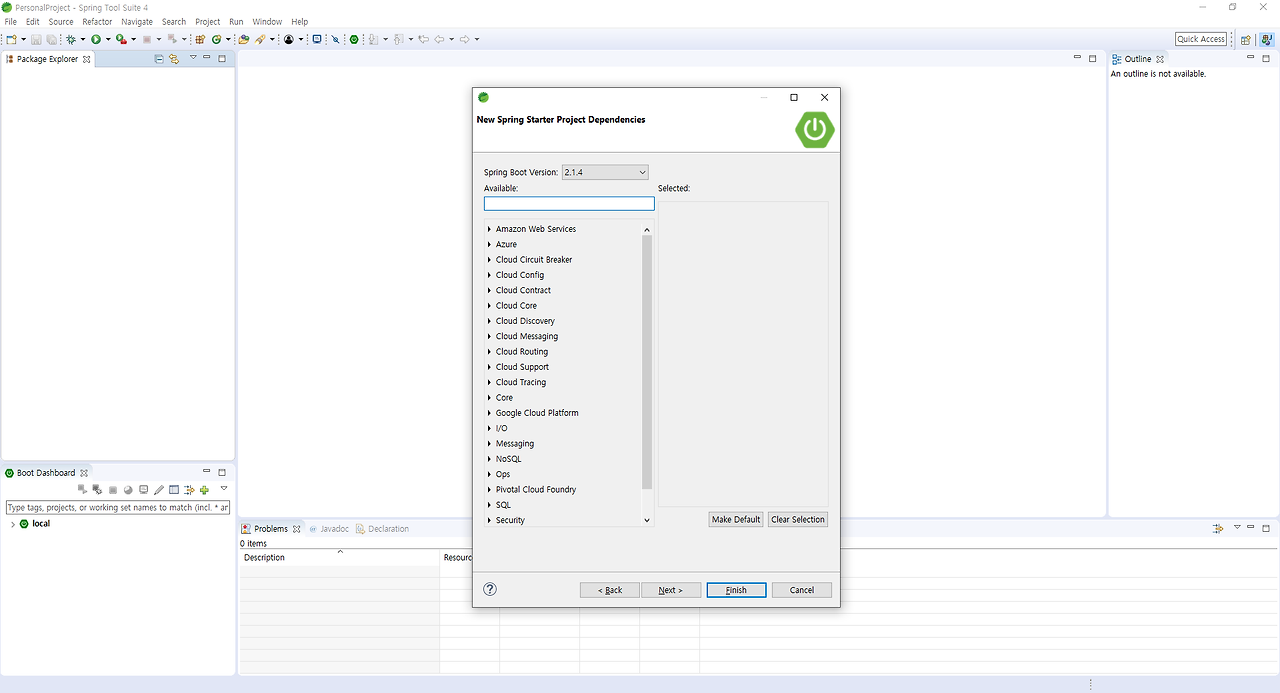
Task: Open the Help menu
Action: pyautogui.click(x=300, y=21)
